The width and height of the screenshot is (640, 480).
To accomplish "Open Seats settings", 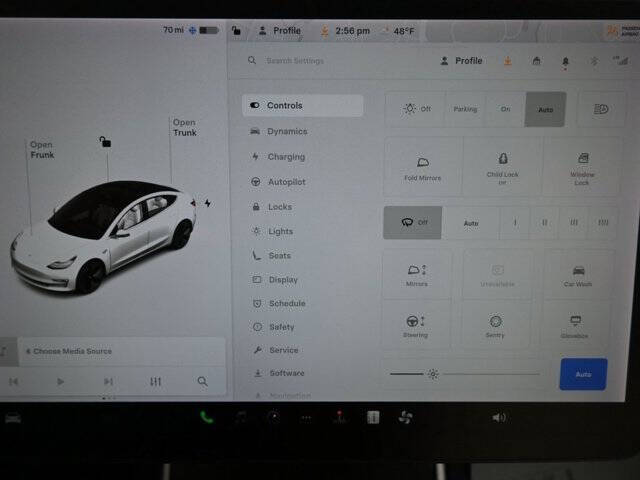I will coord(271,256).
